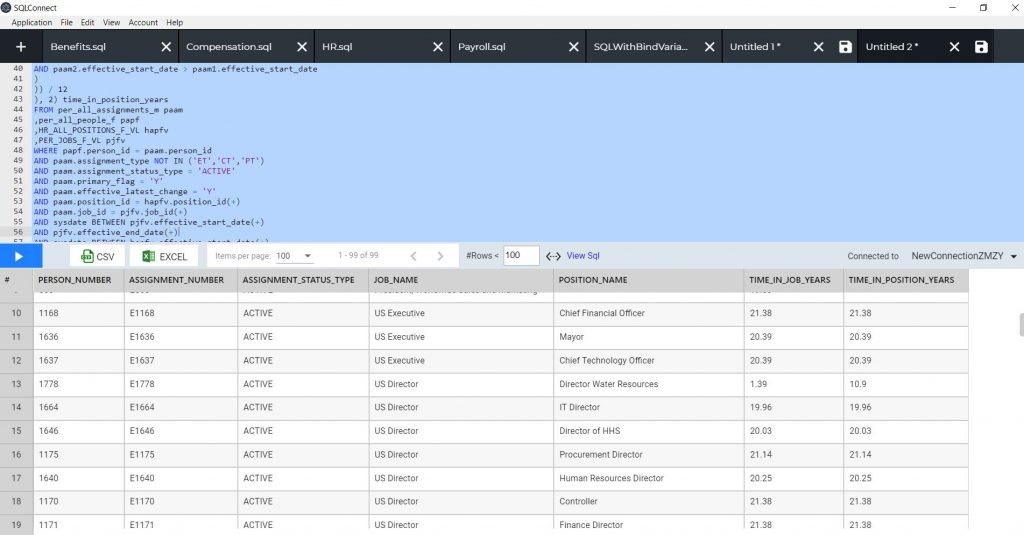Select row number 16 in results

point(16,454)
